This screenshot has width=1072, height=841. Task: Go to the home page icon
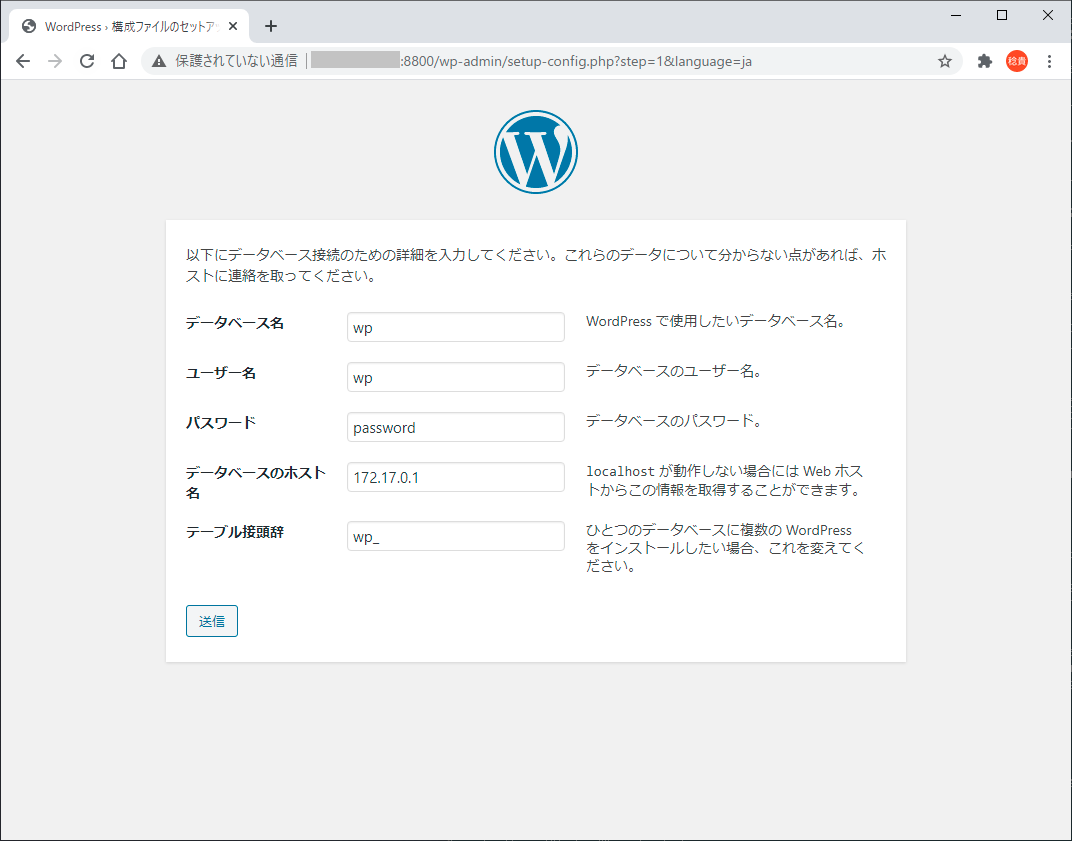(119, 62)
